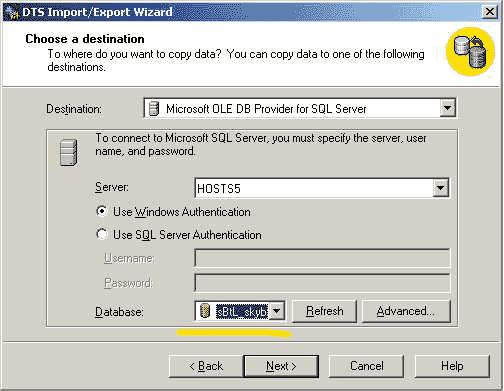This screenshot has height=391, width=504.
Task: Open Help for the wizard
Action: click(452, 366)
